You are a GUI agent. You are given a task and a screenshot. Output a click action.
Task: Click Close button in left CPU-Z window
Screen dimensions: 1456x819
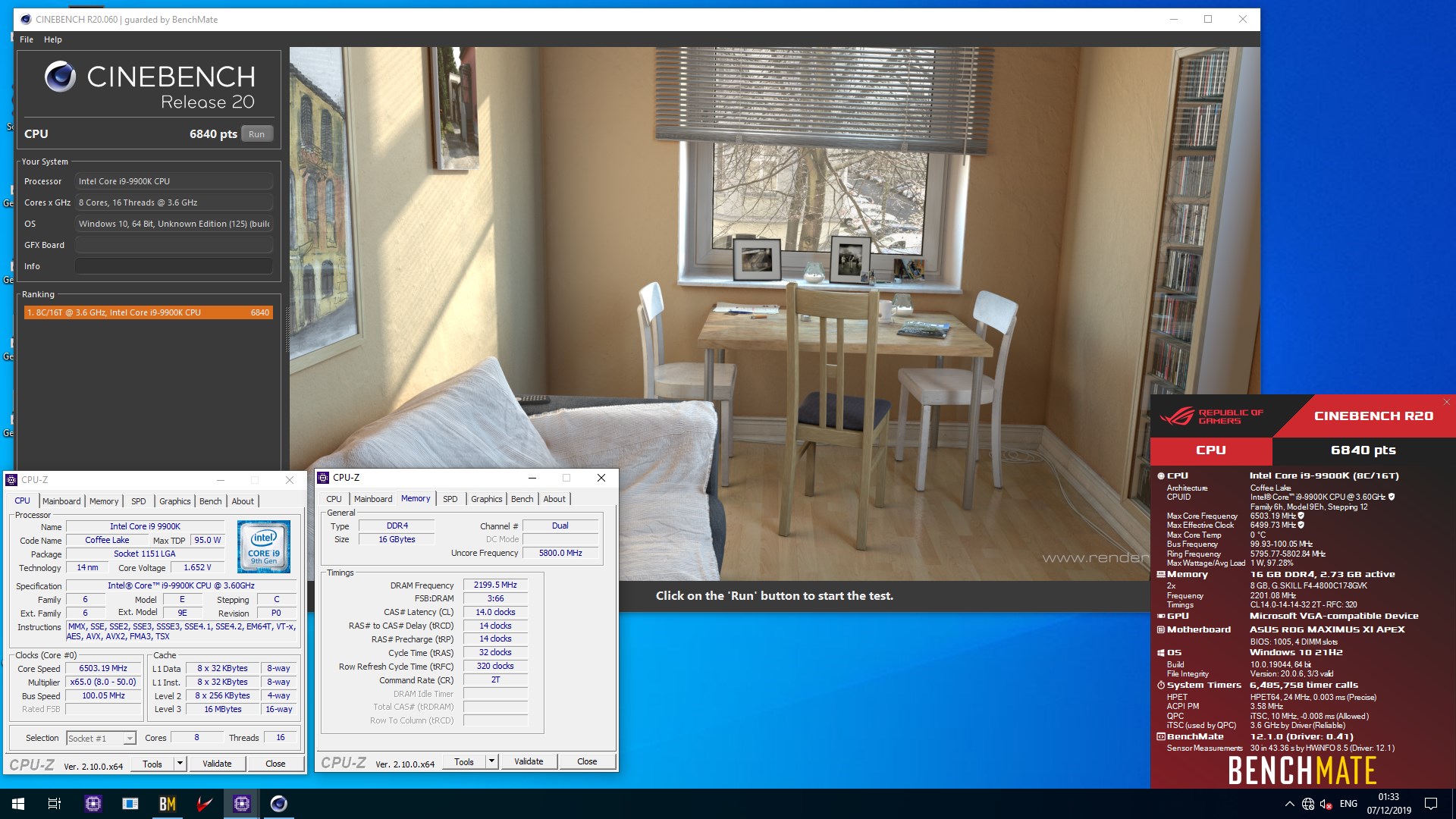click(x=275, y=764)
